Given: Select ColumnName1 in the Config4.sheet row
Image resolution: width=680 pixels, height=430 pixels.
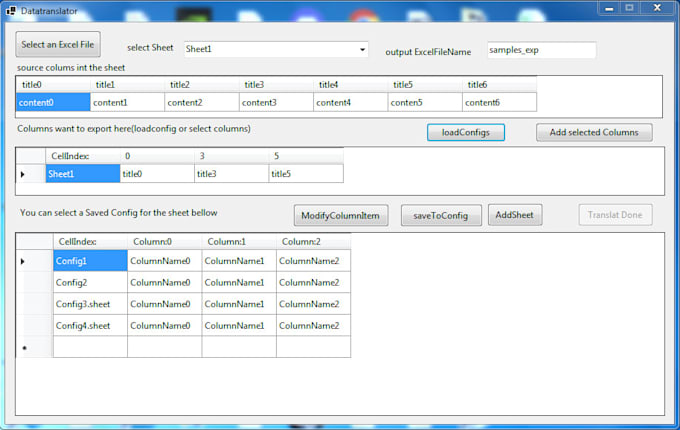Looking at the screenshot, I should (x=239, y=326).
